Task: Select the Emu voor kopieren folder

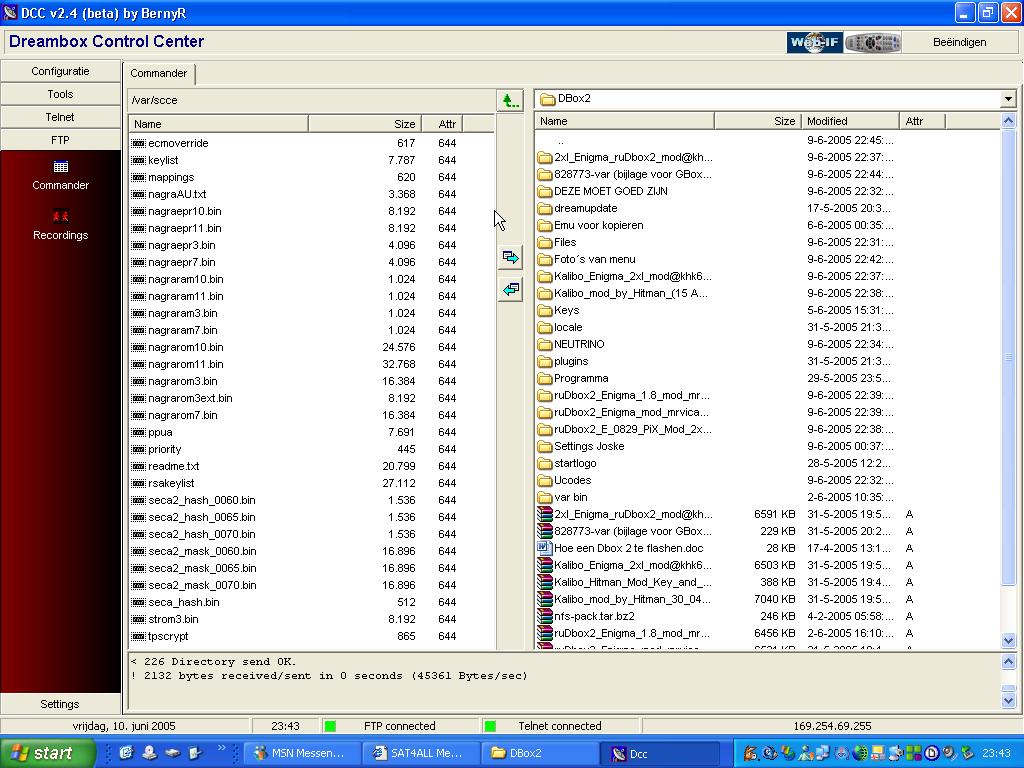Action: pos(768,225)
